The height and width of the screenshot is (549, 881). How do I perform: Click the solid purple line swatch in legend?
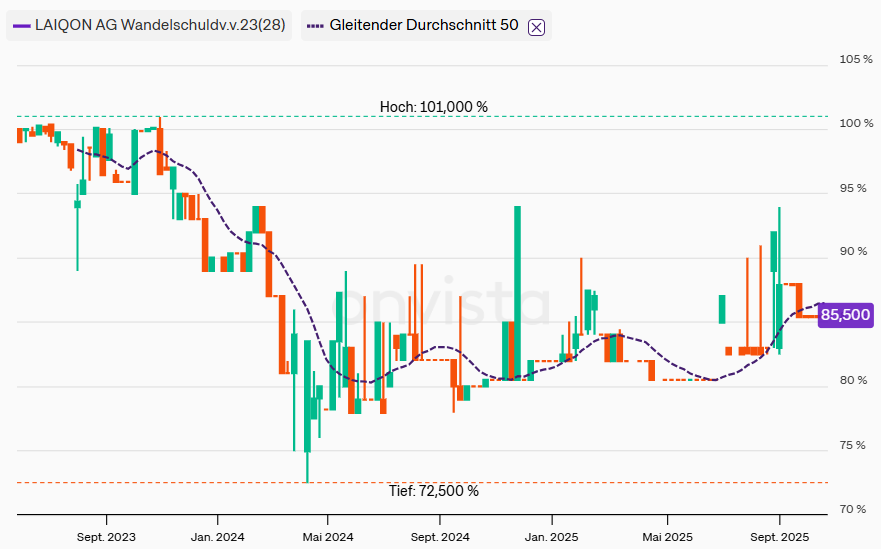[22, 25]
